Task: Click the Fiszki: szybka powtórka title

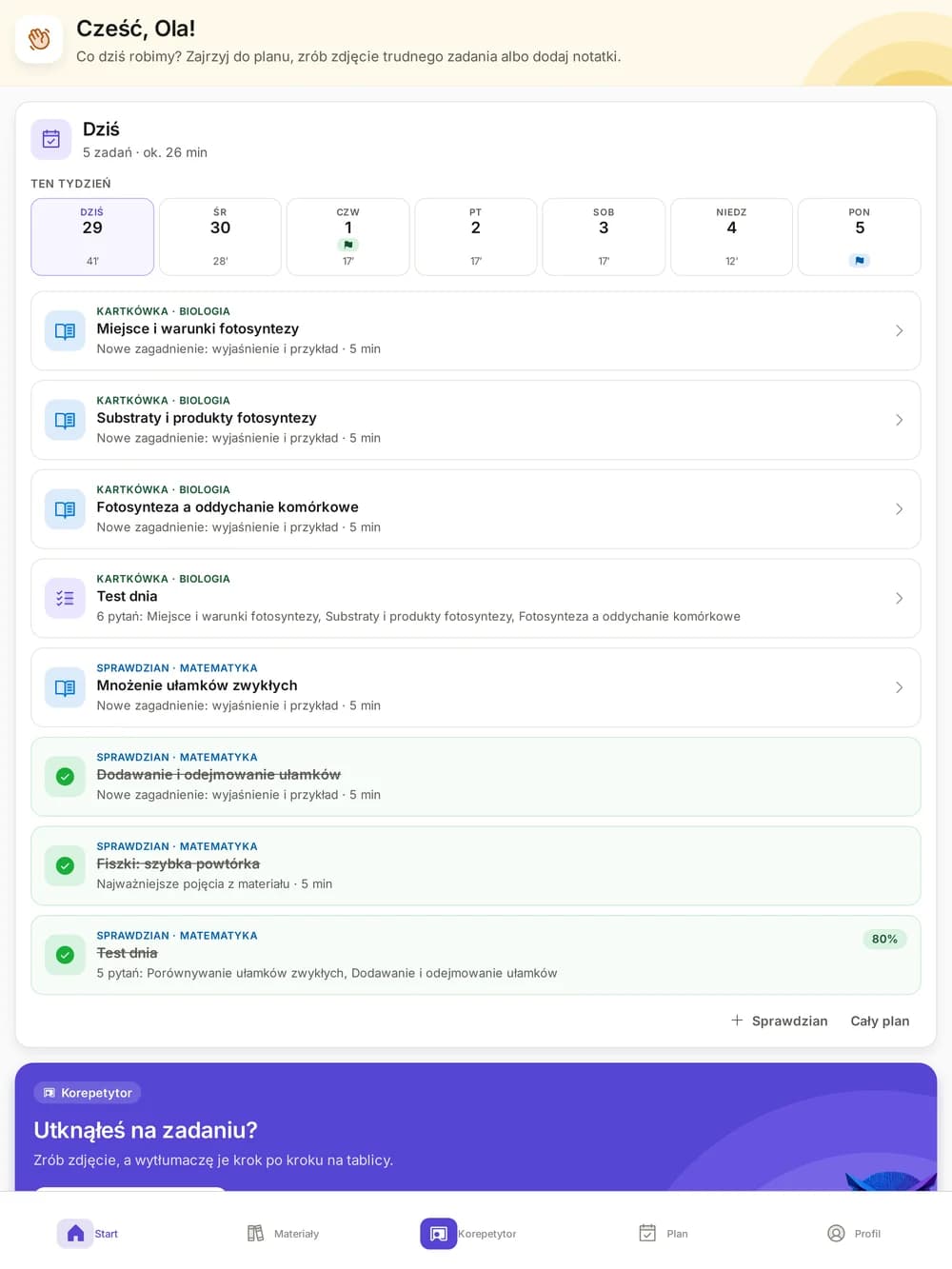Action: click(x=178, y=863)
